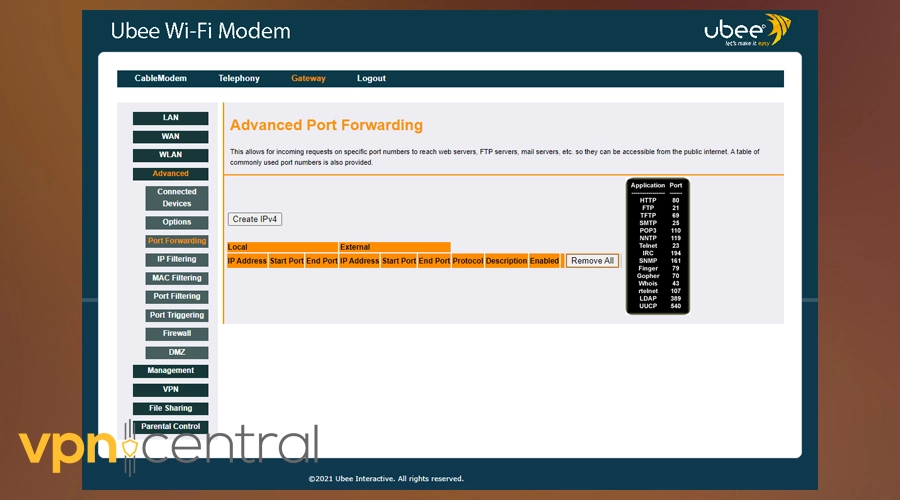Open the Firewall settings page
This screenshot has height=500, width=900.
[x=177, y=334]
